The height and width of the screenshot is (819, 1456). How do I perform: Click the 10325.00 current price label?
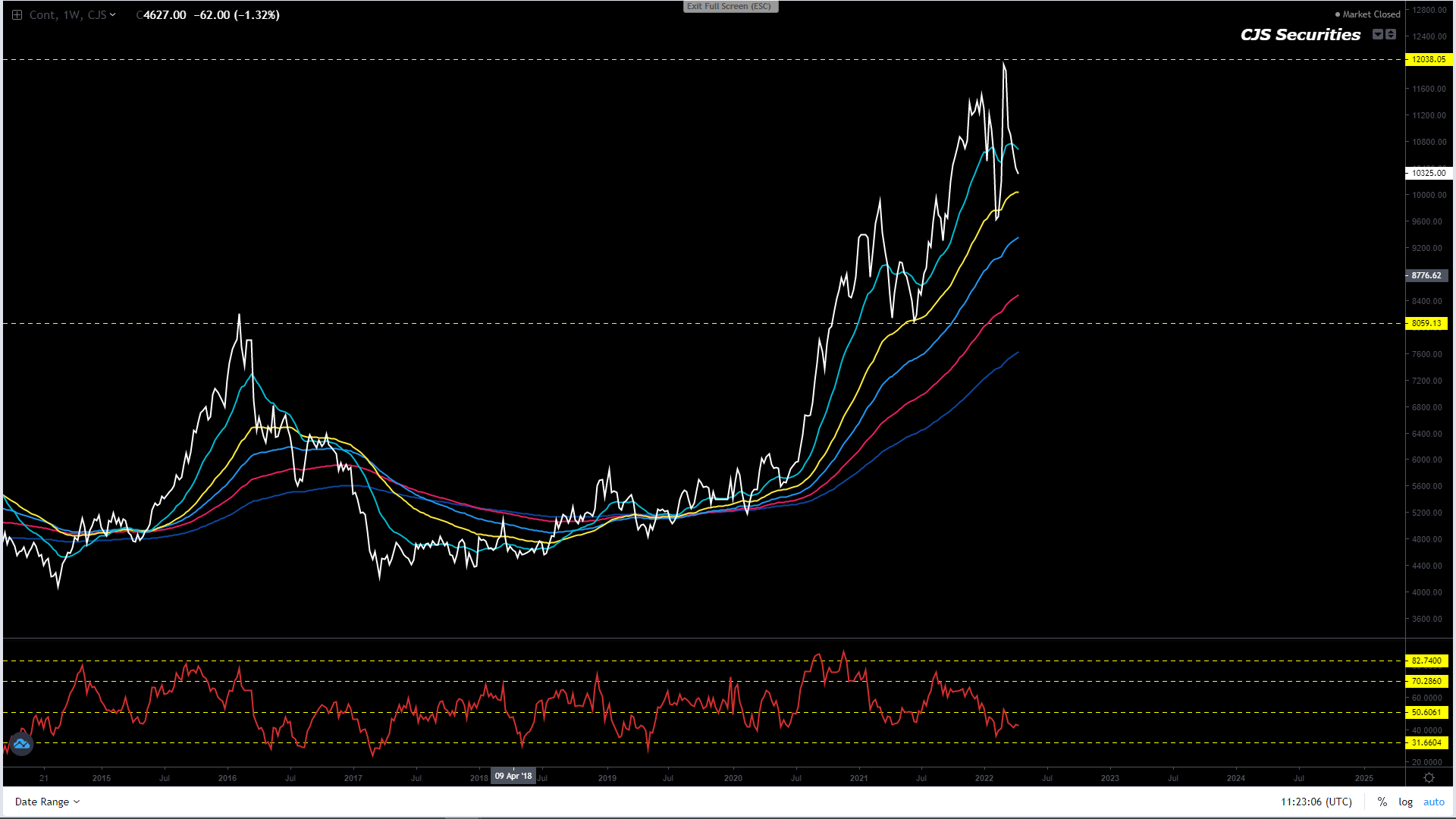coord(1428,173)
